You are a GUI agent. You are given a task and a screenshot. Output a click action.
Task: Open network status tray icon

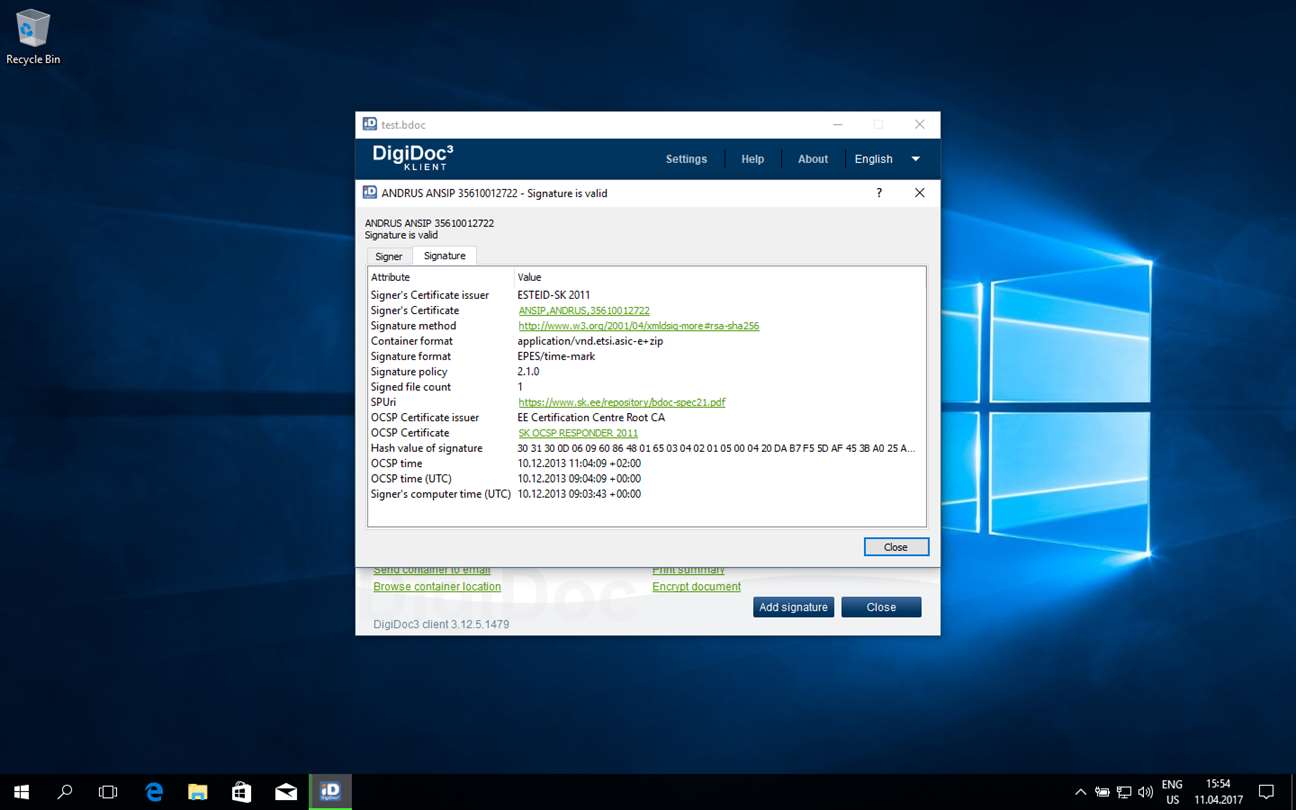[x=1124, y=792]
